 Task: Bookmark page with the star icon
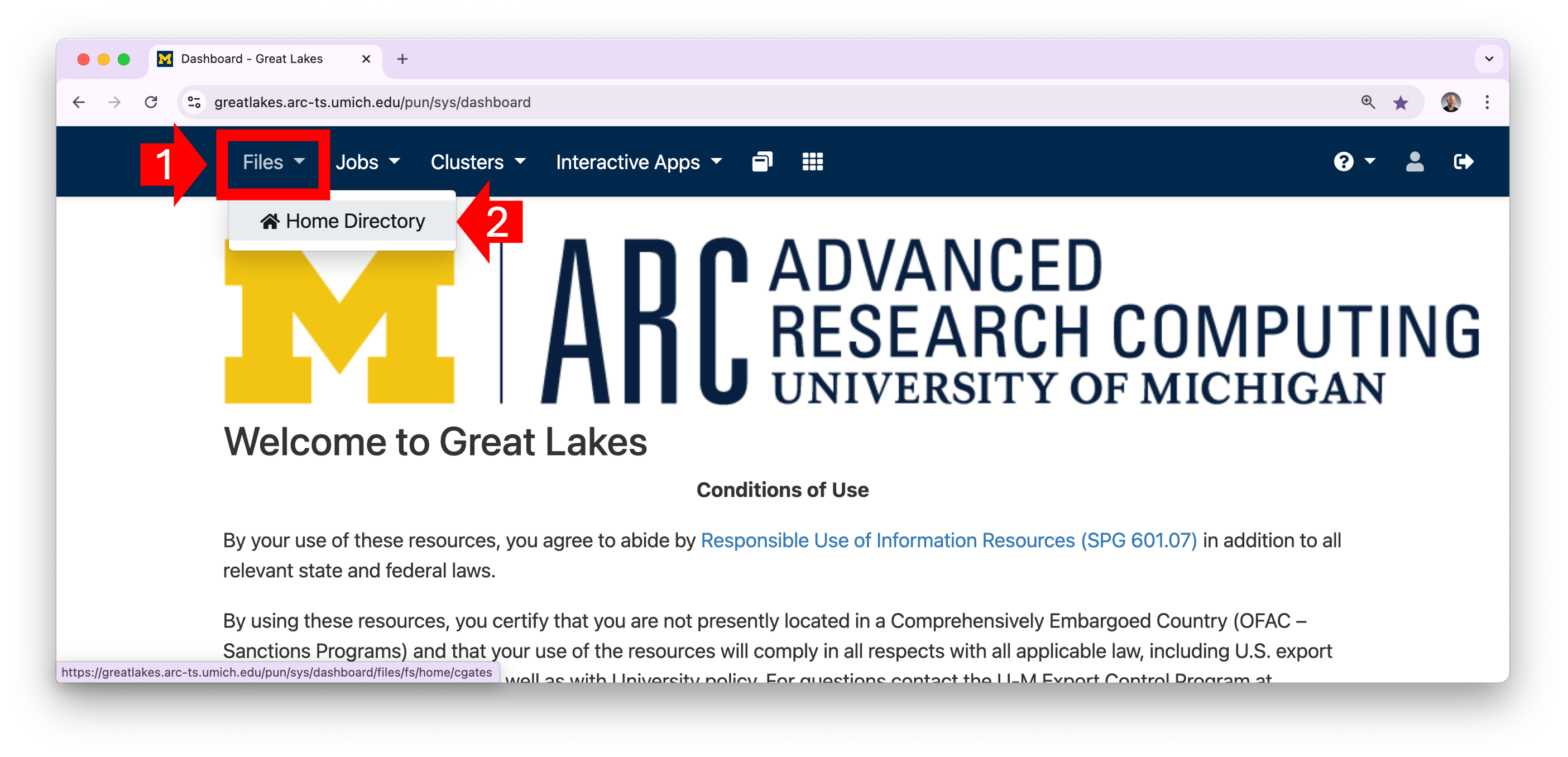1401,102
